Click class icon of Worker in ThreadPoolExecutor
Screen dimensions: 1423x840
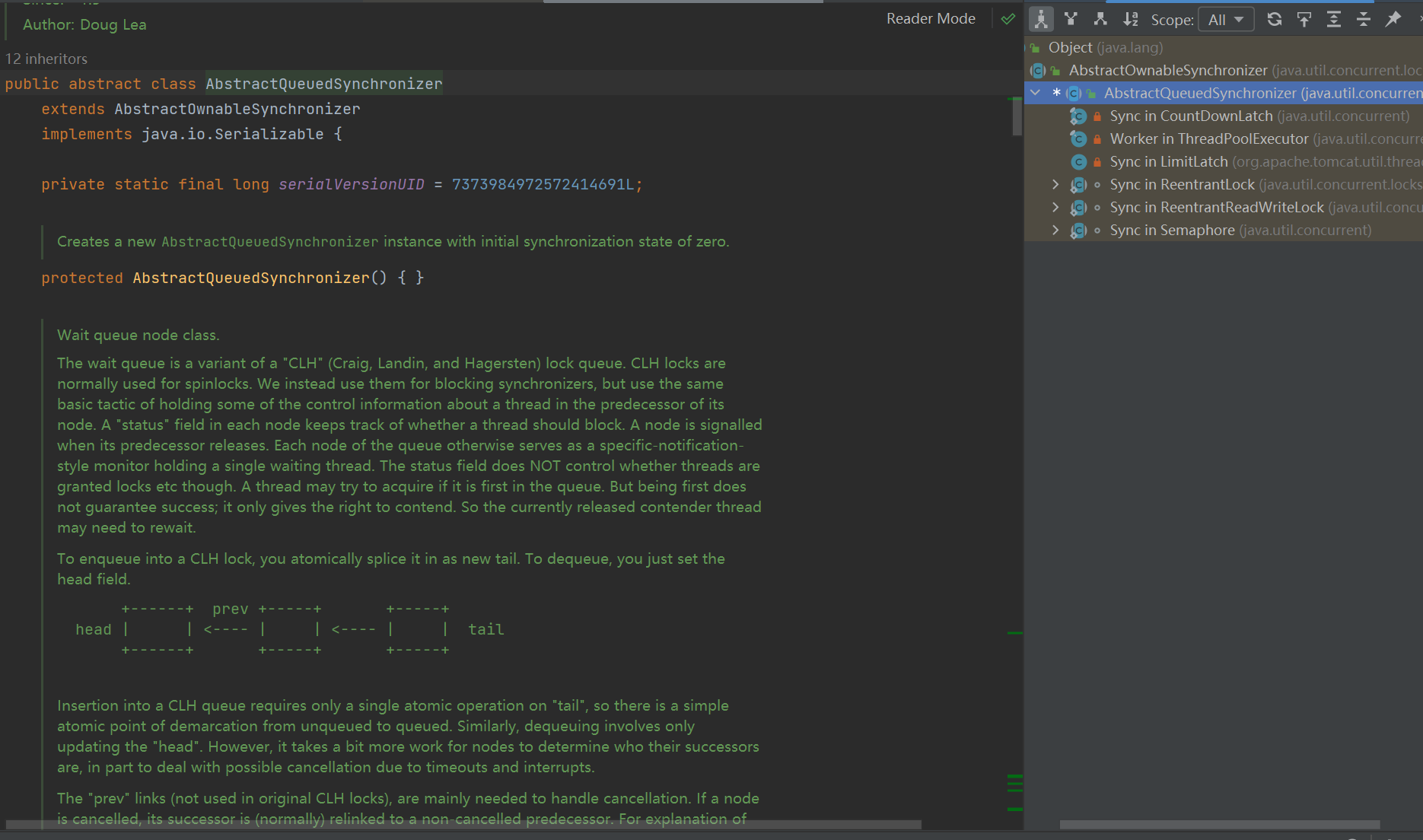pos(1078,138)
